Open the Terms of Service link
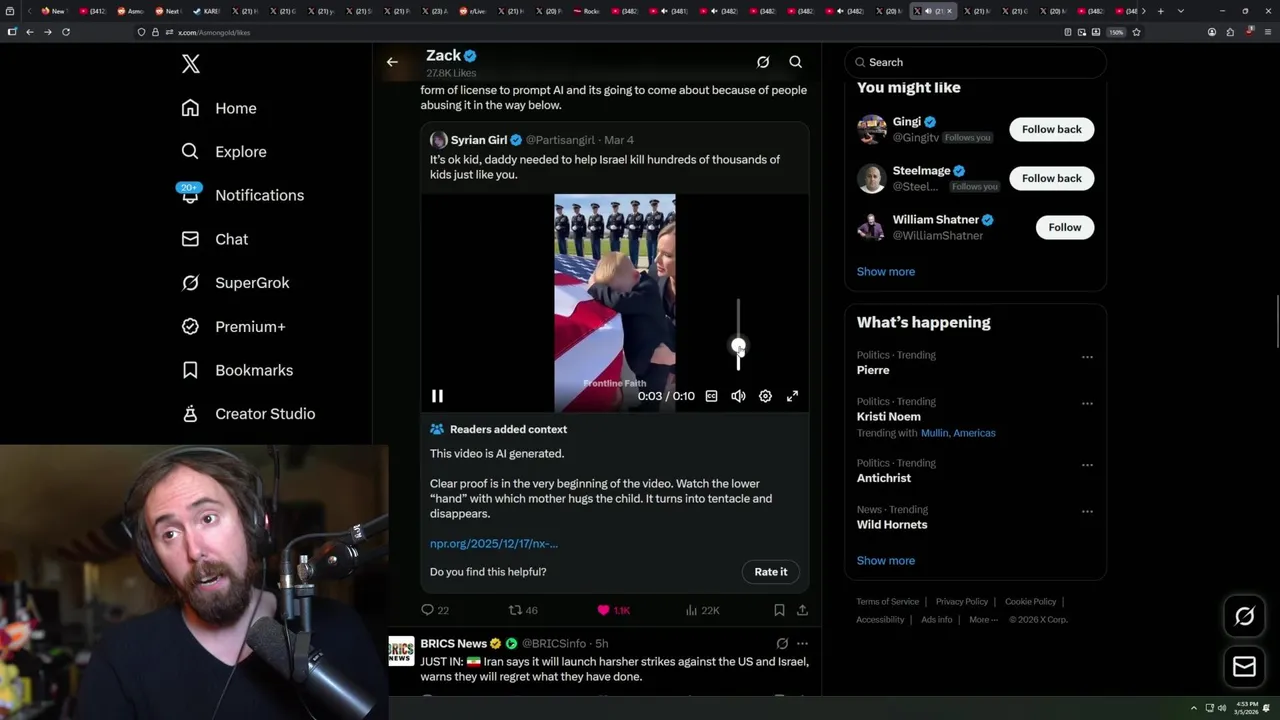 coord(887,602)
